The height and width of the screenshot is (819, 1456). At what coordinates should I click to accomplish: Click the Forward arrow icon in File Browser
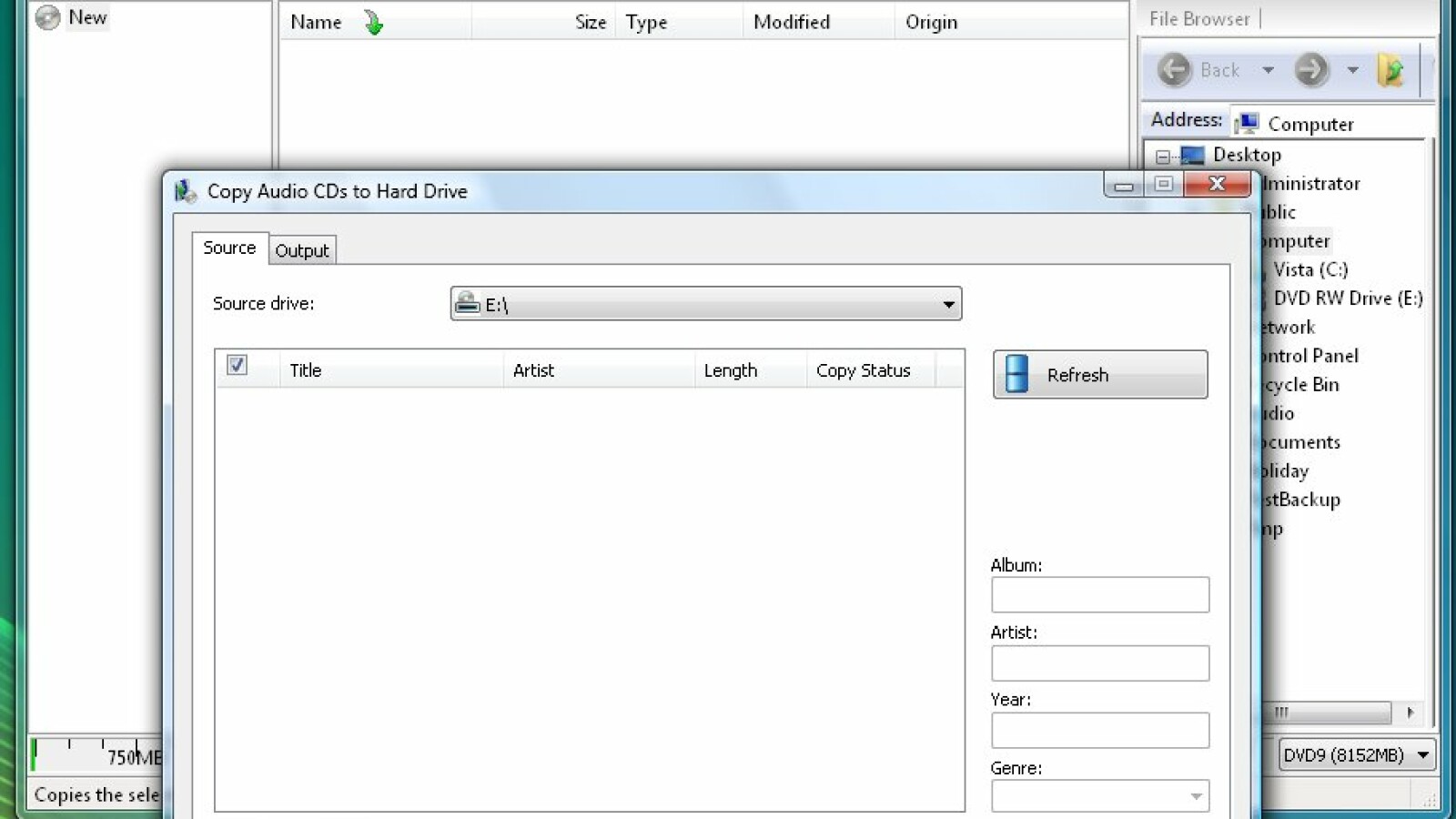(1311, 70)
